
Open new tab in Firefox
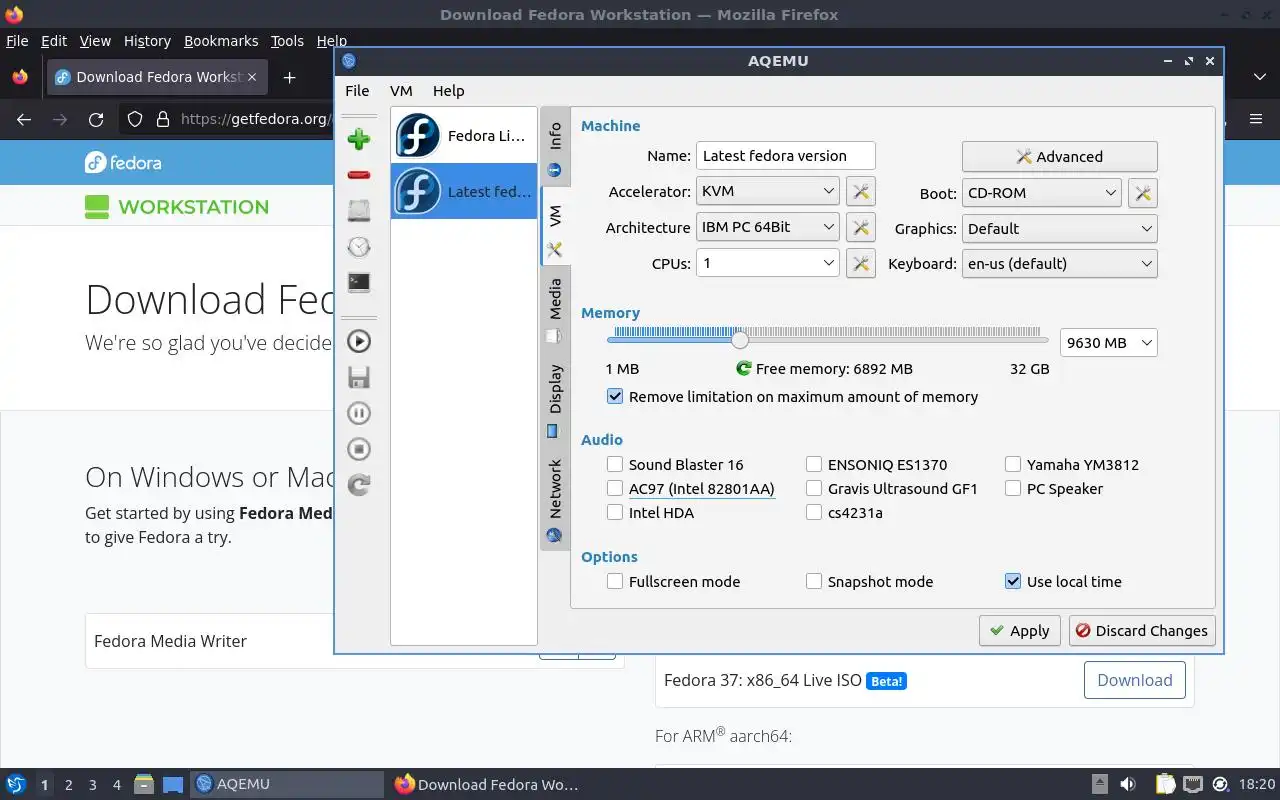(x=289, y=77)
